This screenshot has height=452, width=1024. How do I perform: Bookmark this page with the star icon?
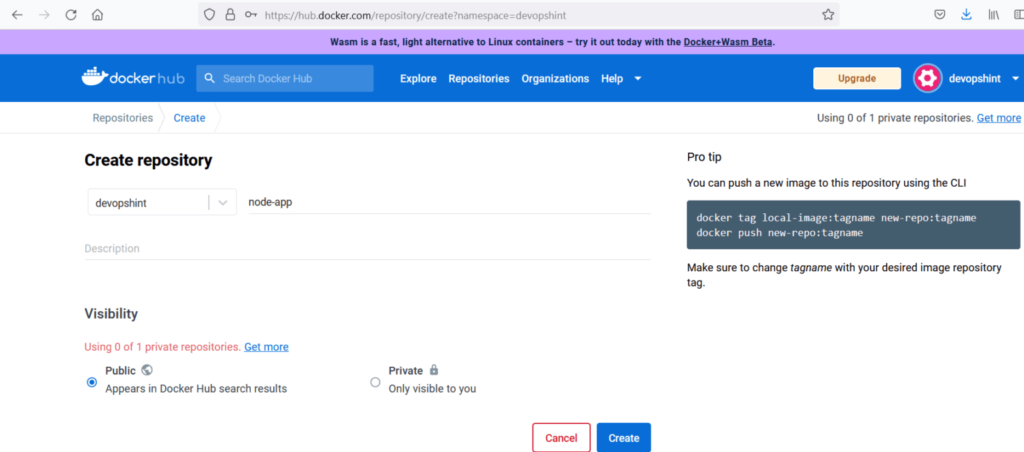(828, 14)
